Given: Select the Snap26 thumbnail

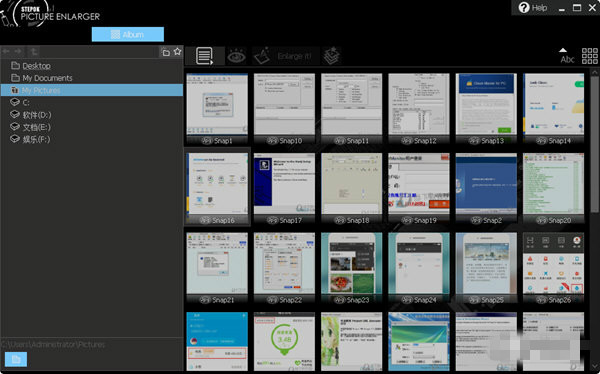Looking at the screenshot, I should 554,263.
